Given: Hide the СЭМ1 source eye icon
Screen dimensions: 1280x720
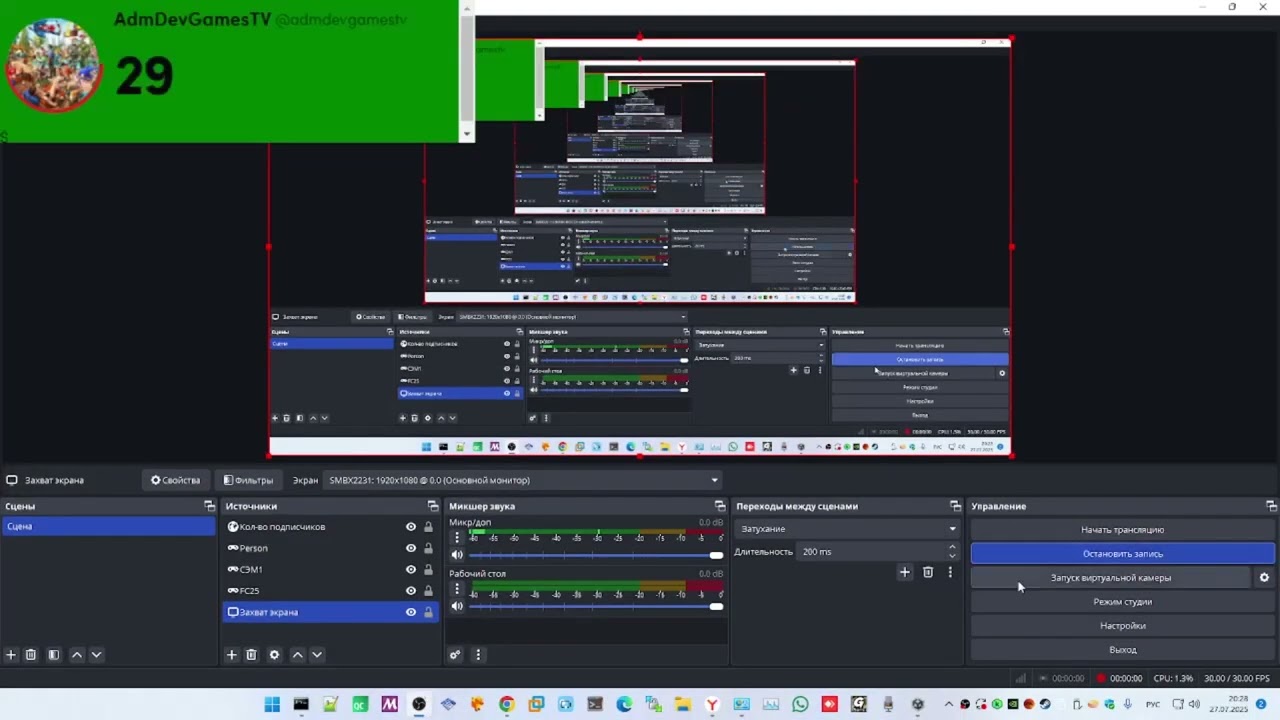Looking at the screenshot, I should click(x=411, y=570).
